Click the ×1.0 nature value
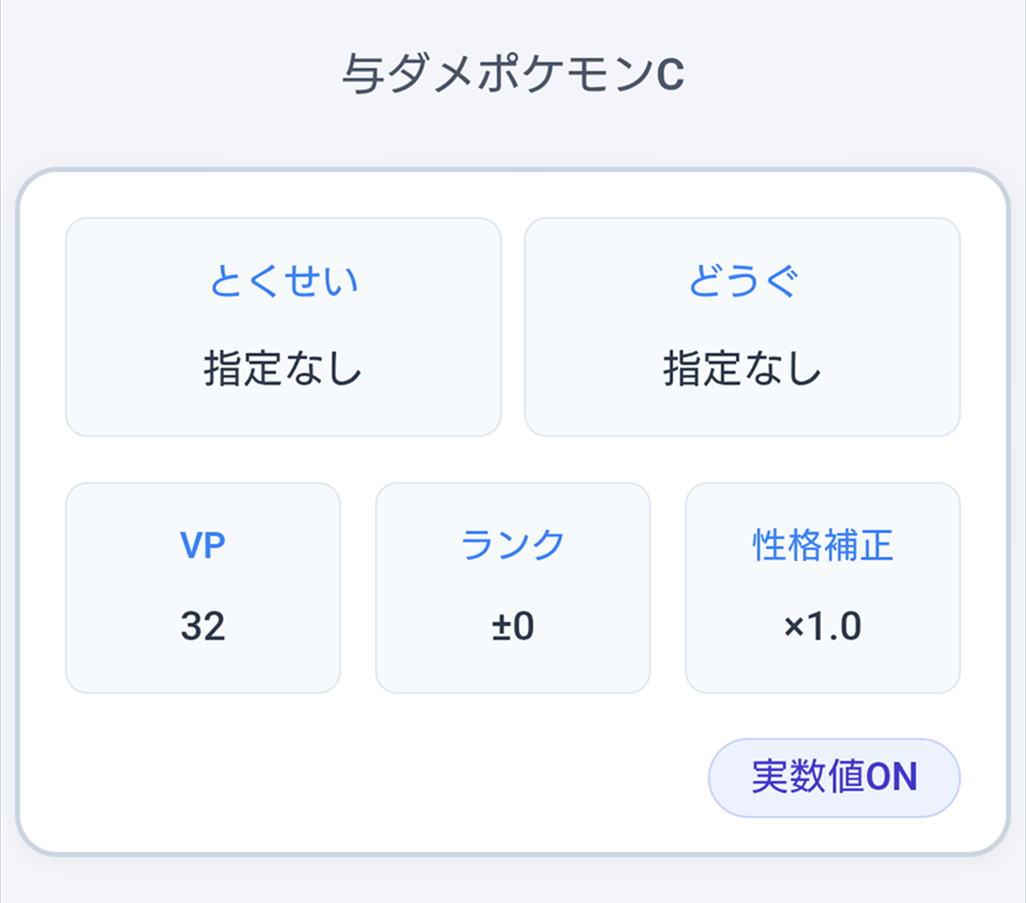Screen dimensions: 1026x903 822,628
